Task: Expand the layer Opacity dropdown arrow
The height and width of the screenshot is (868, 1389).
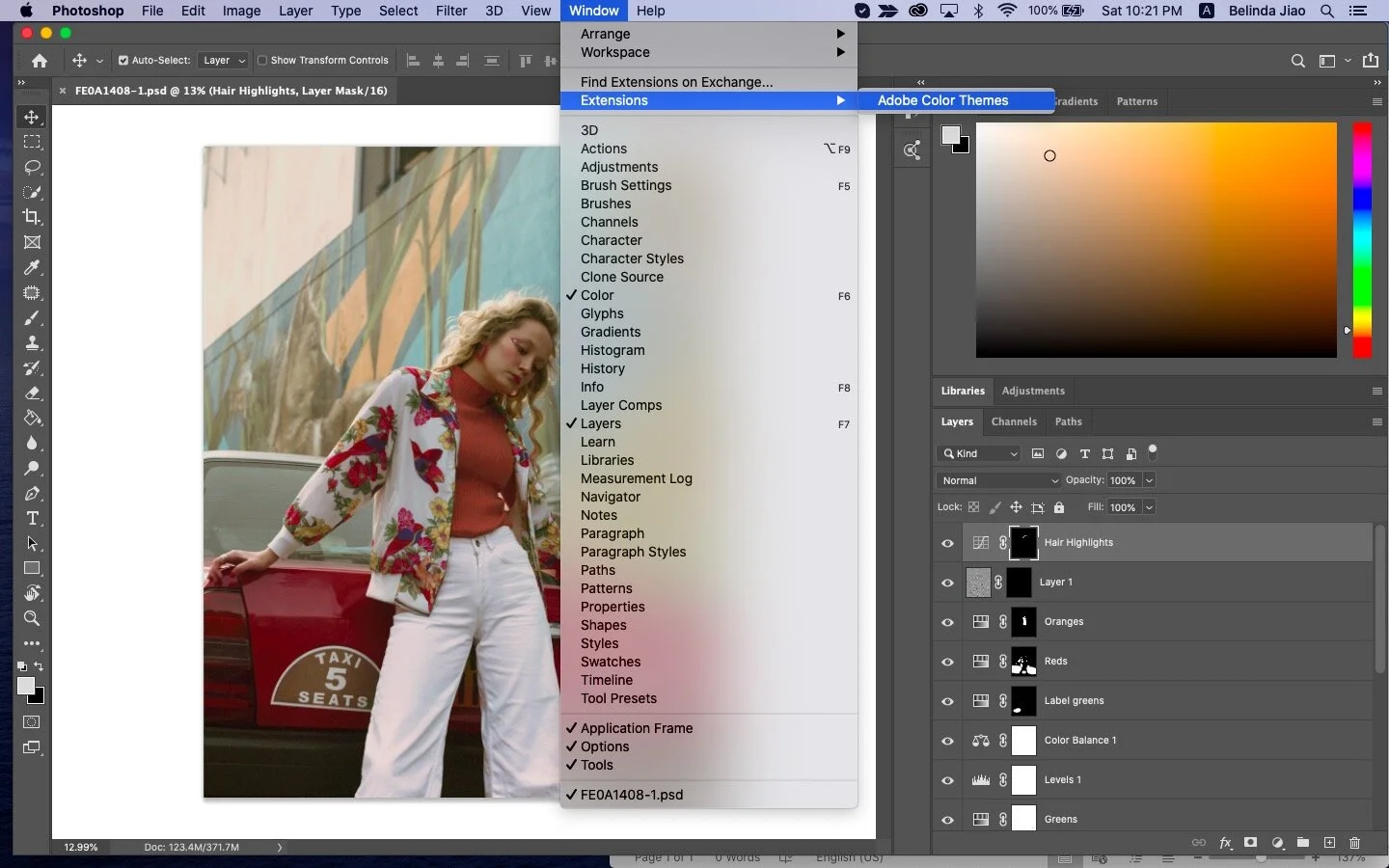Action: coord(1149,480)
